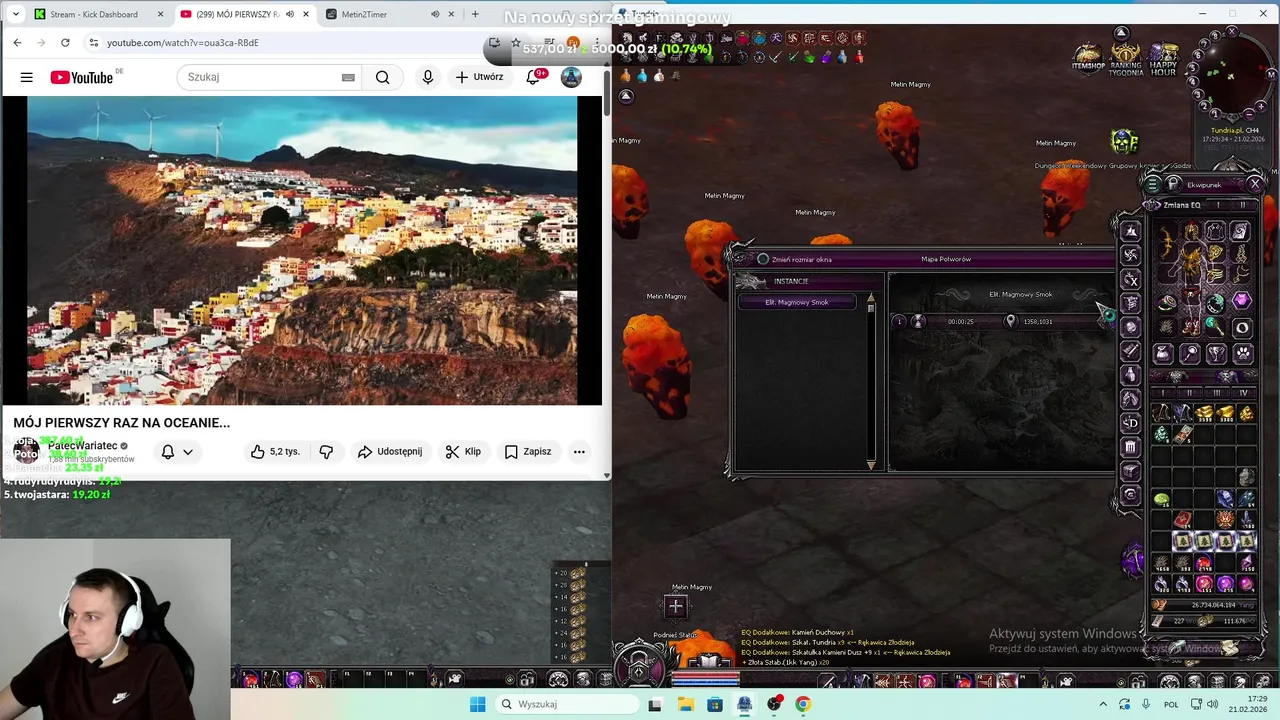
Task: Open Ranking Tygodnia icon
Action: click(x=1126, y=59)
